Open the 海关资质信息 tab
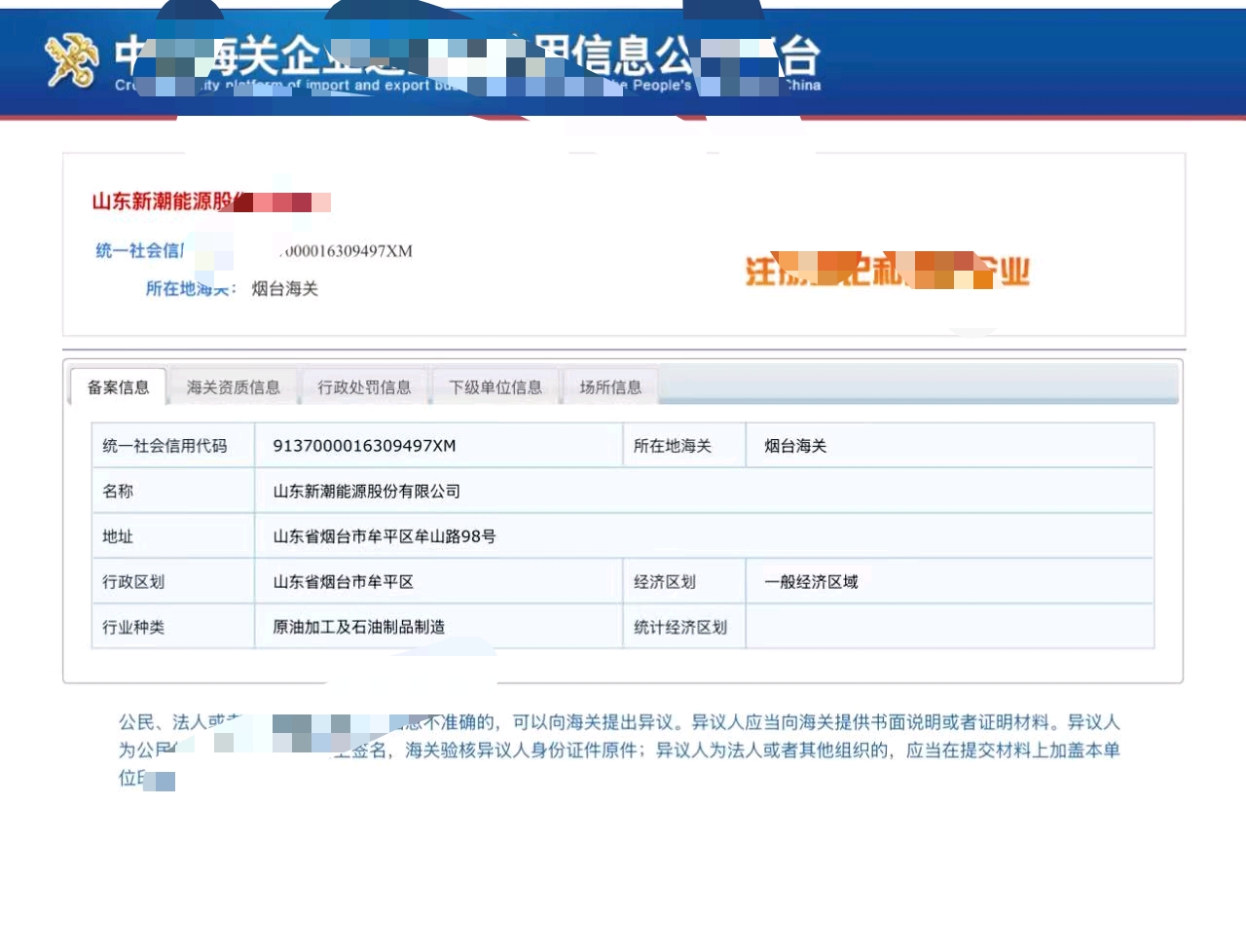1246x952 pixels. [x=234, y=387]
